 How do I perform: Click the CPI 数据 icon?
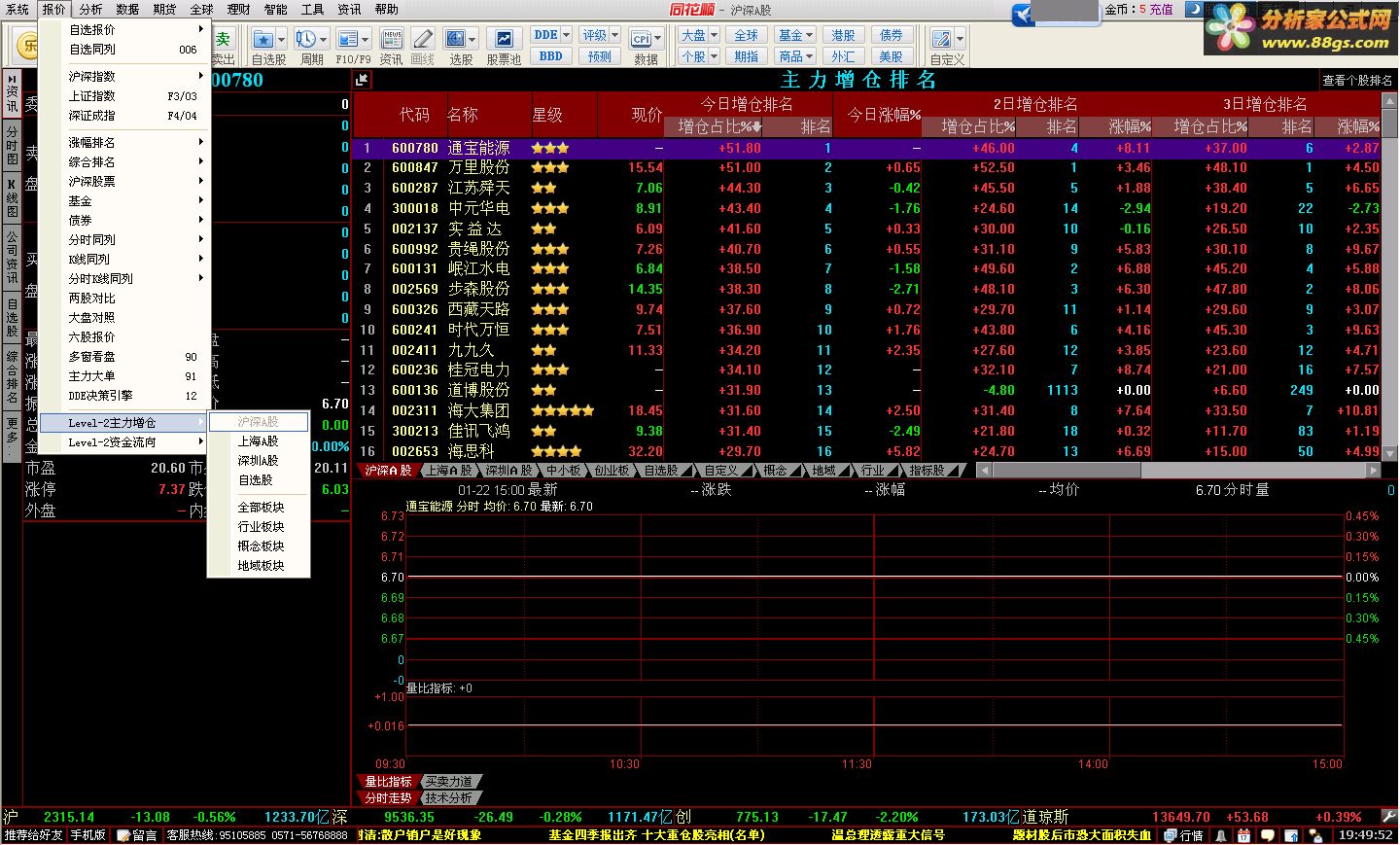click(x=641, y=39)
